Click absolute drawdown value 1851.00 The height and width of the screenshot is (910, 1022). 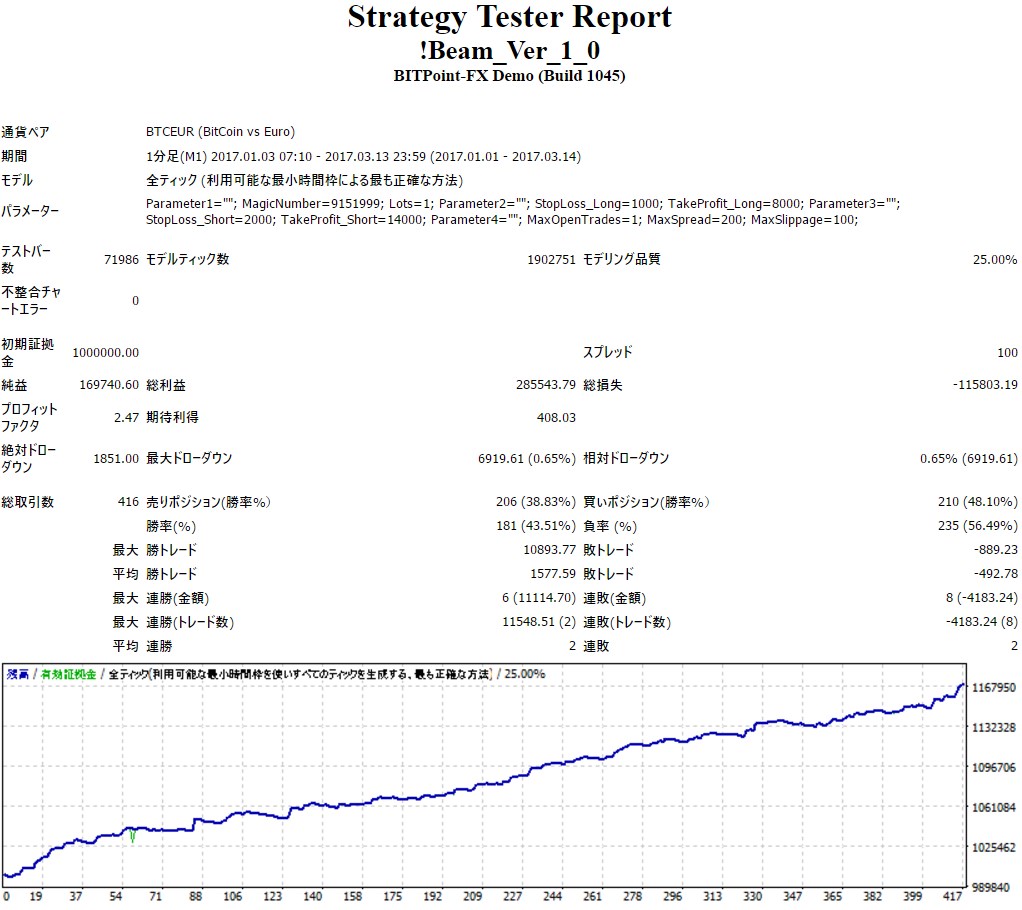[x=116, y=458]
